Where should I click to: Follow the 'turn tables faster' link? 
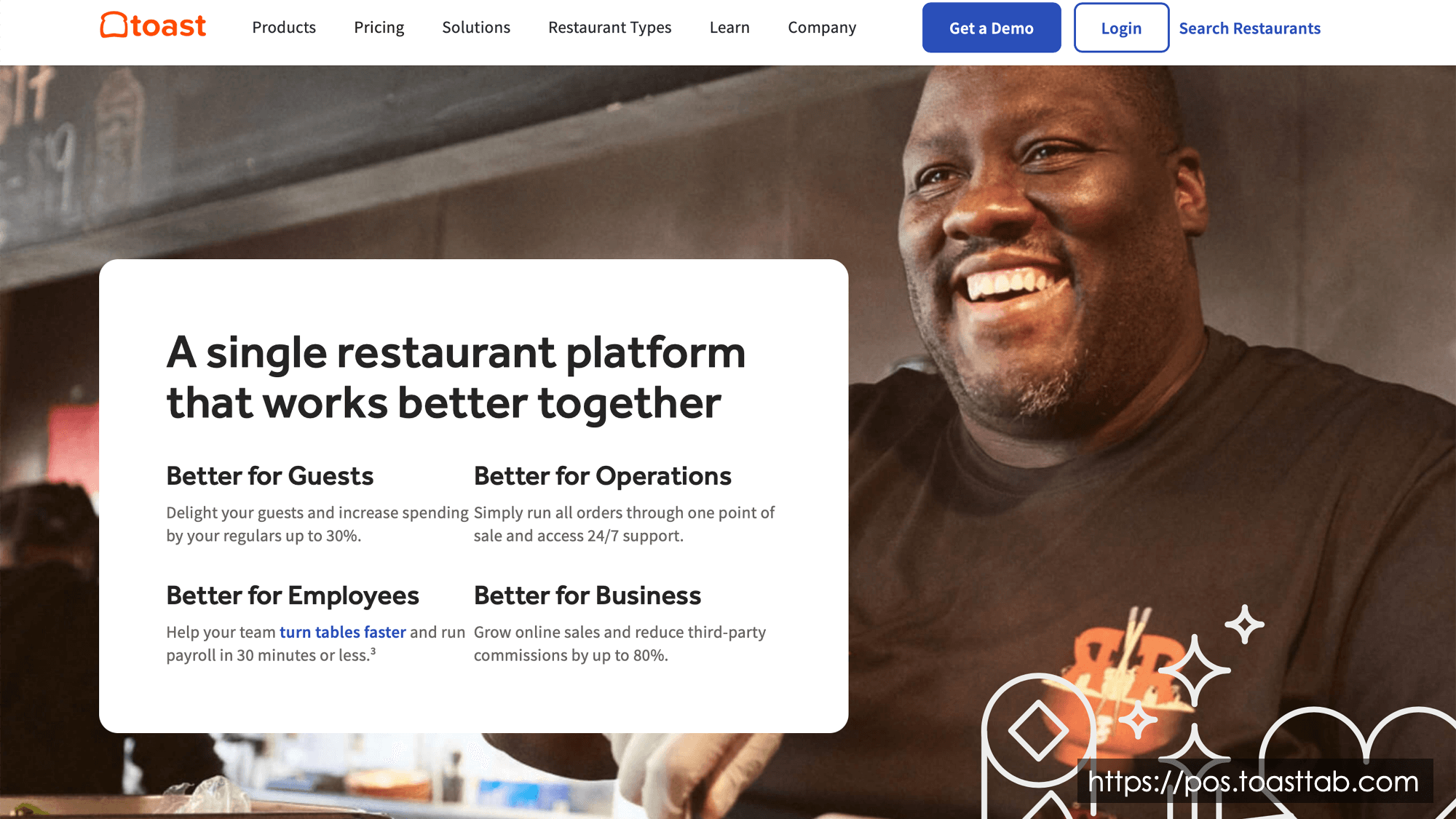[x=342, y=632]
